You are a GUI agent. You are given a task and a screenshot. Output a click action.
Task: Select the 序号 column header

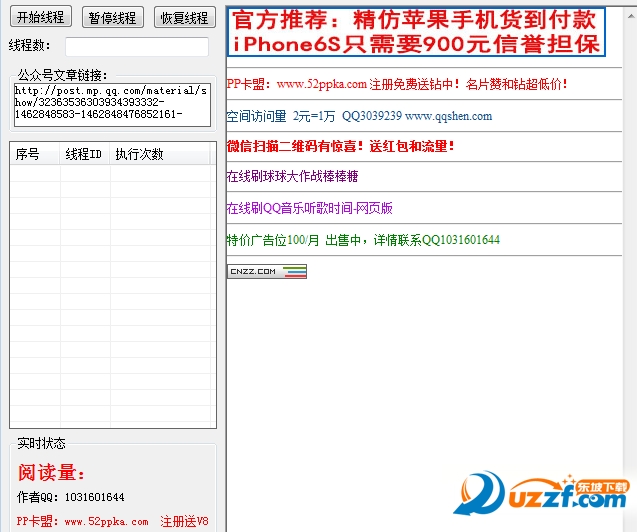click(x=35, y=154)
